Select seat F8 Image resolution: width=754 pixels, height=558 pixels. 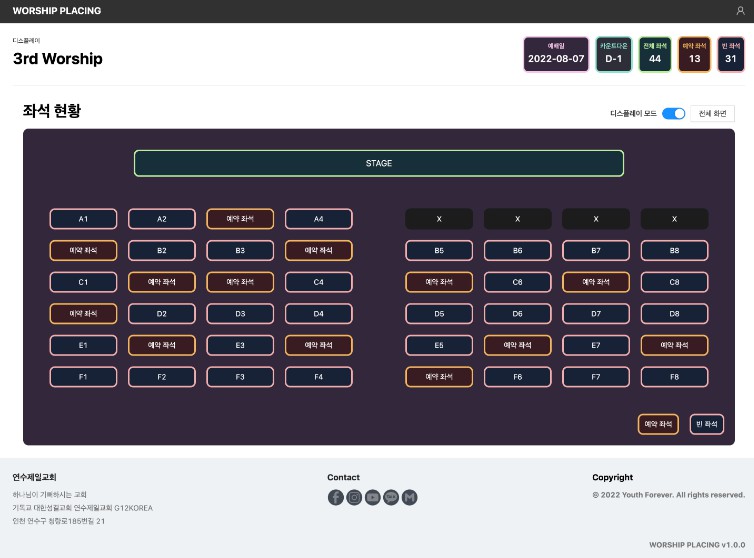click(674, 377)
